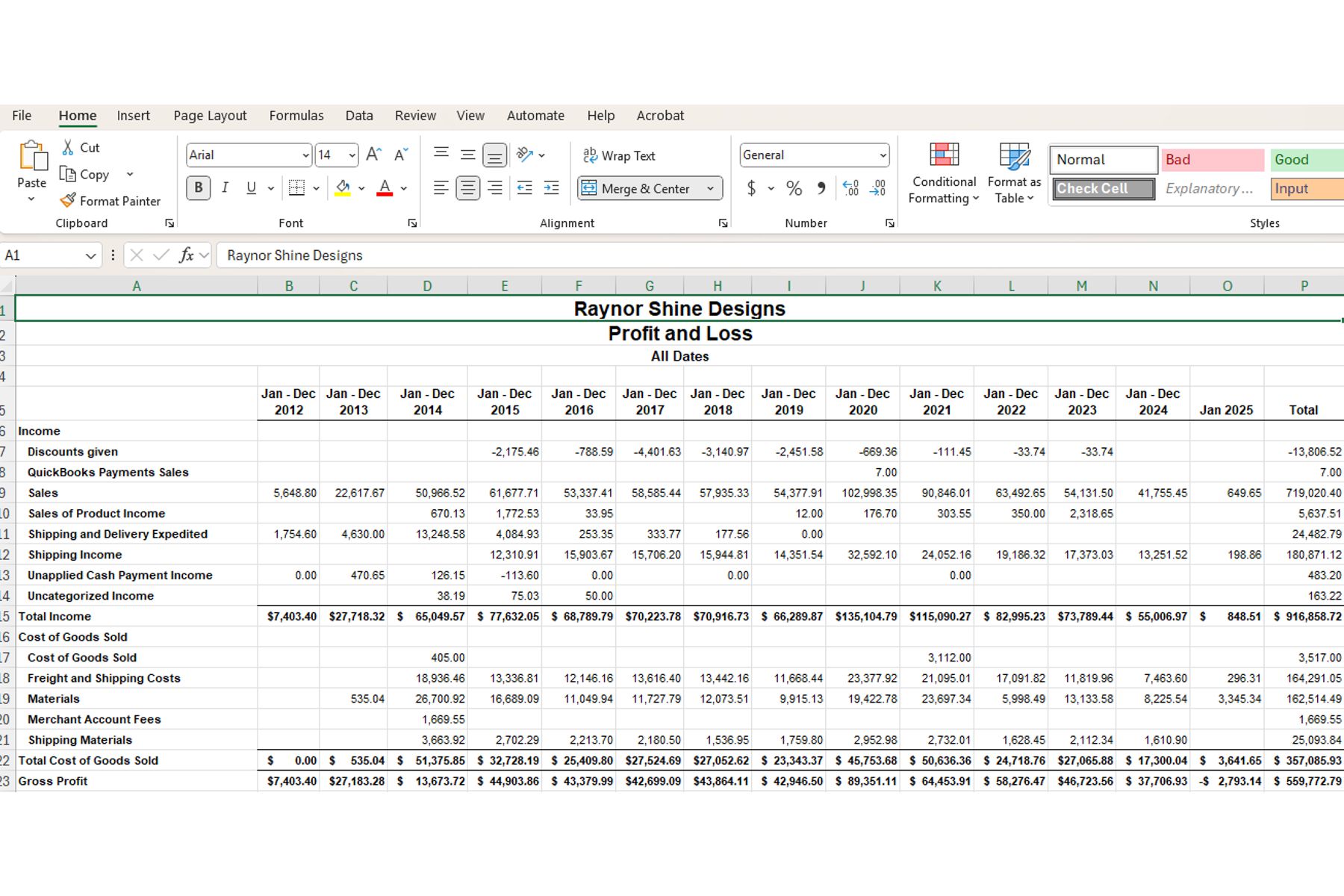Open Number format dialog launcher
This screenshot has width=1344, height=896.
(x=889, y=223)
